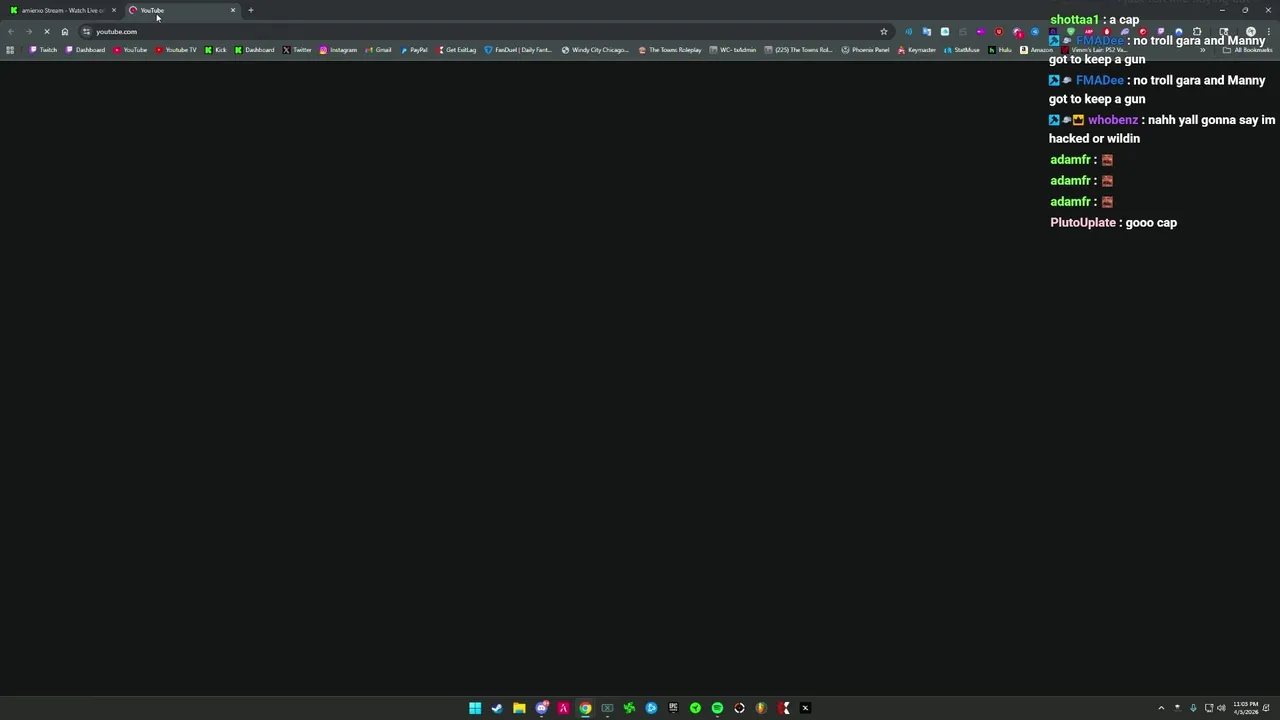Screen dimensions: 1280x720
Task: Open the WC- txAdmin bookmark
Action: 733,50
